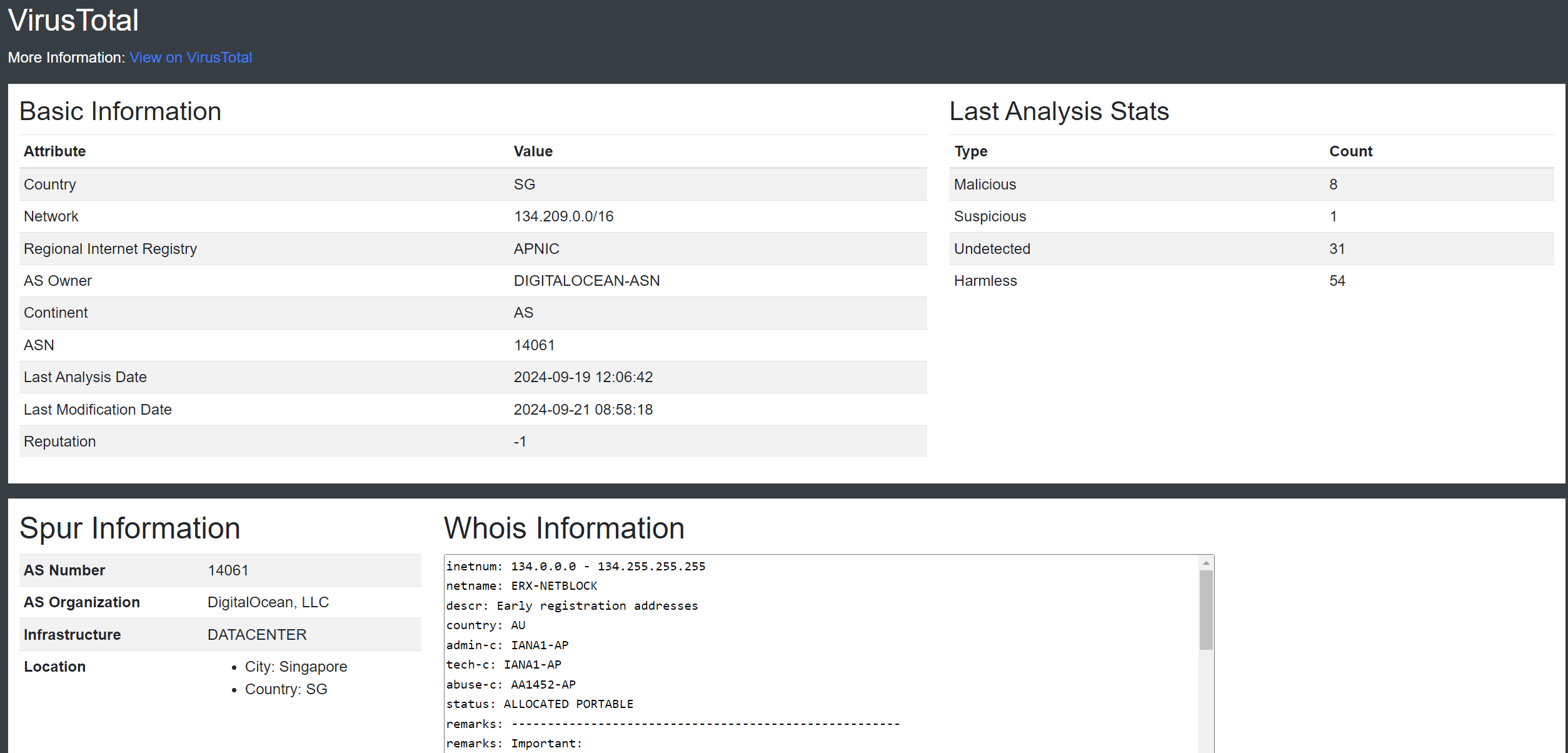1568x753 pixels.
Task: Click the DigitalOcean, LLC organization value
Action: tap(268, 602)
